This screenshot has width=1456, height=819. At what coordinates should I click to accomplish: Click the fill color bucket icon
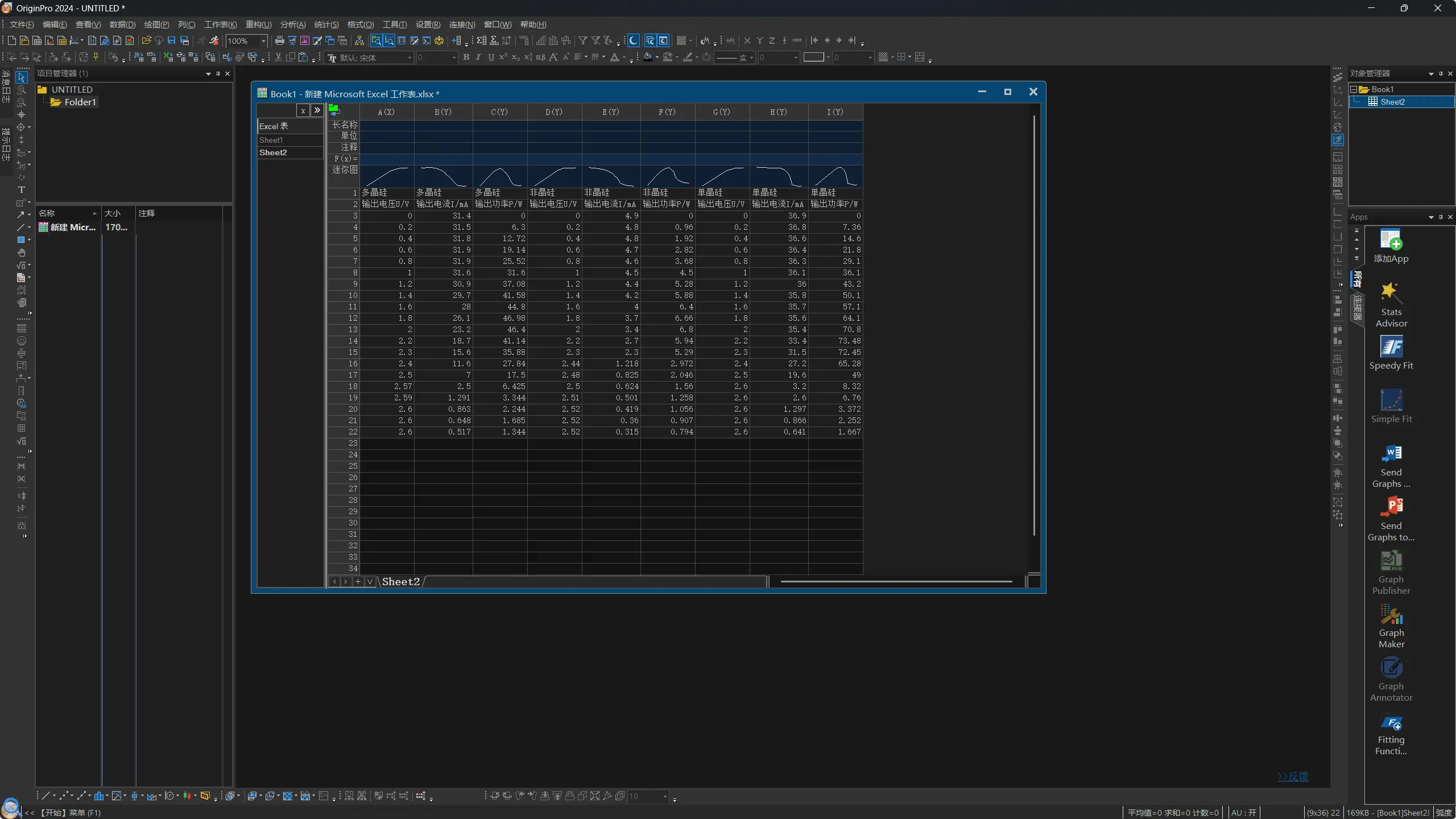[648, 57]
